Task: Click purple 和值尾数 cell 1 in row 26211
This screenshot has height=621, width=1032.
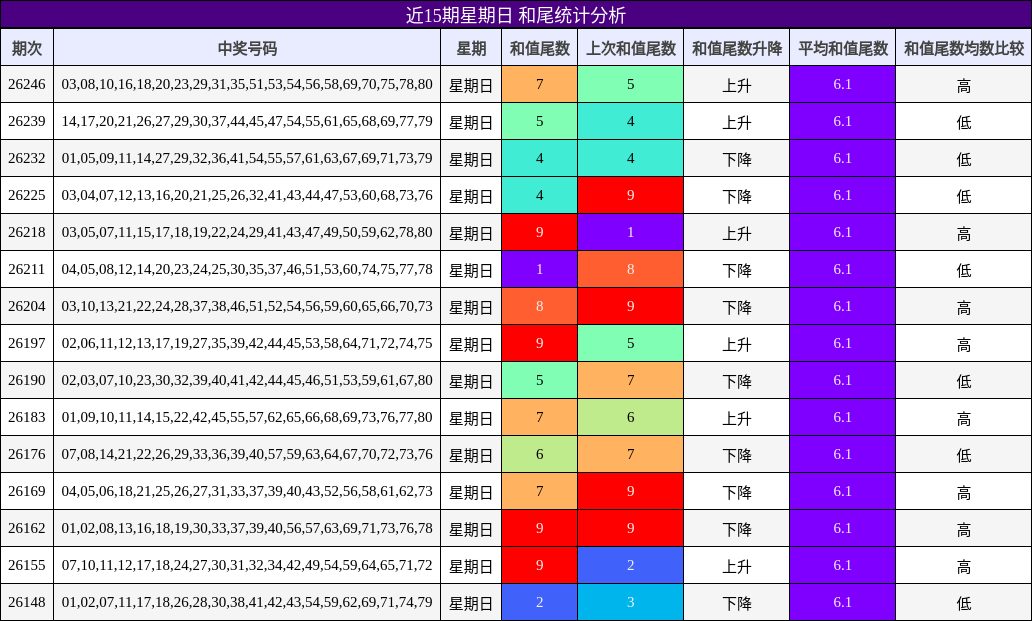Action: click(540, 269)
